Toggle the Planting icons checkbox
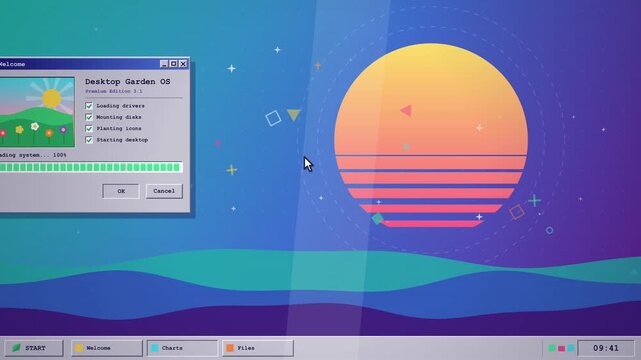Viewport: 641px width, 360px height. click(x=89, y=128)
